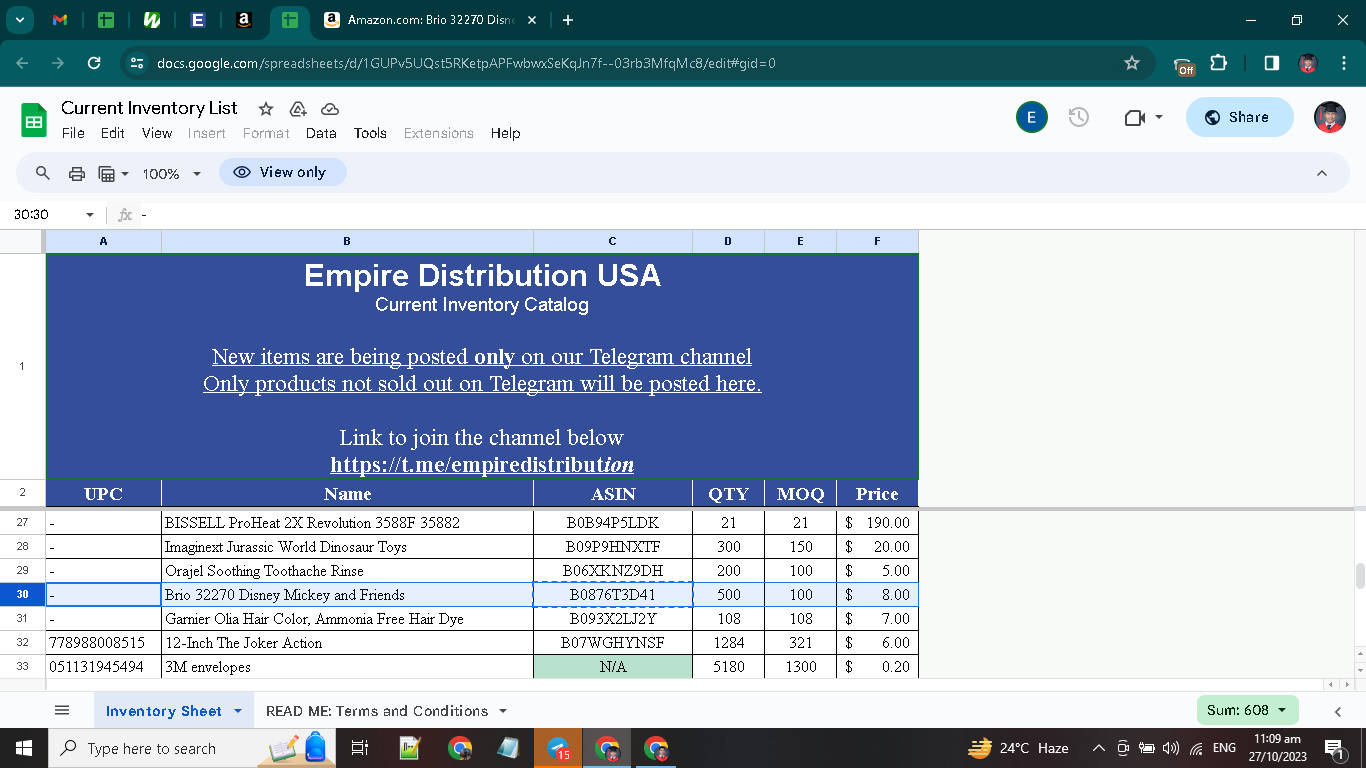
Task: Switch to READ ME: Terms and Conditions sheet
Action: 377,711
